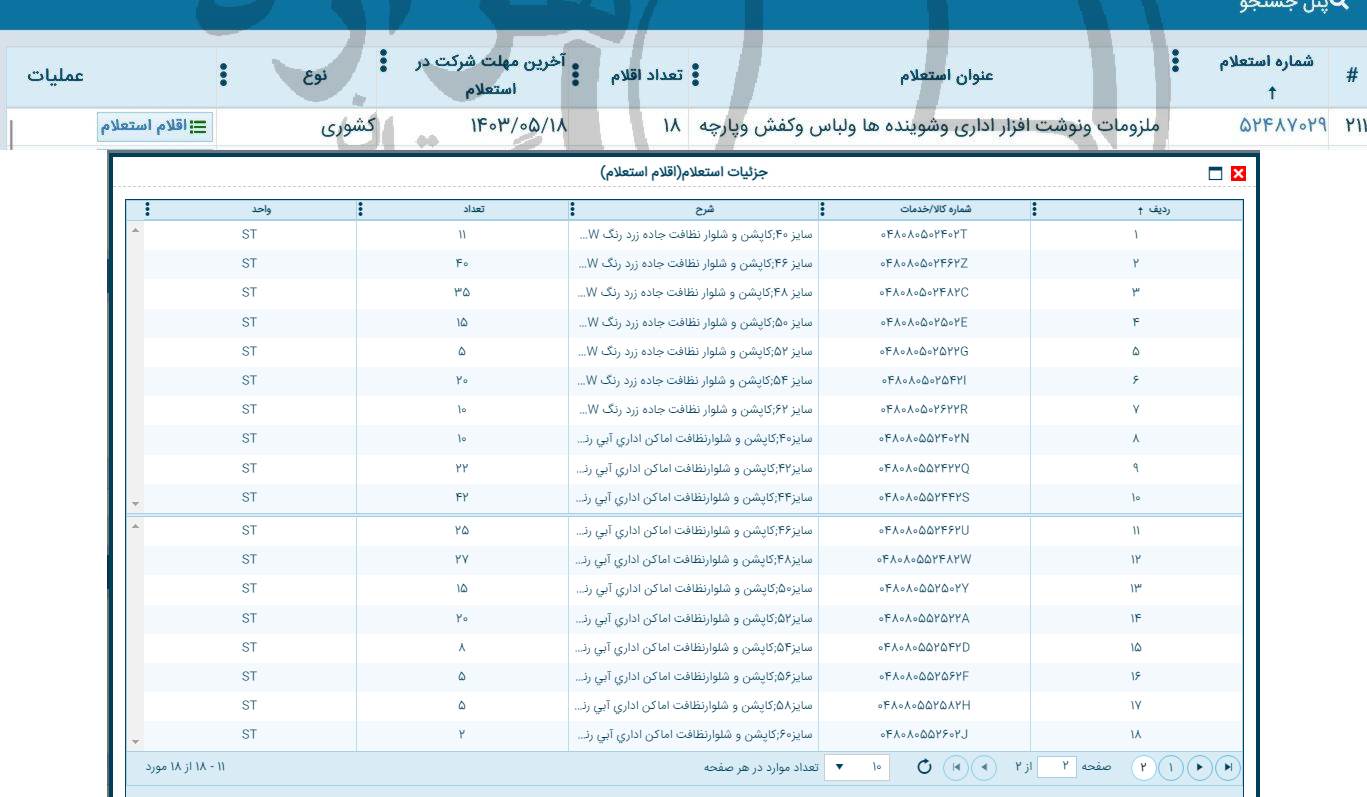Select item code ۰۴۸۰۸۰۵۵۲۵۰۲Y cell

pos(924,588)
